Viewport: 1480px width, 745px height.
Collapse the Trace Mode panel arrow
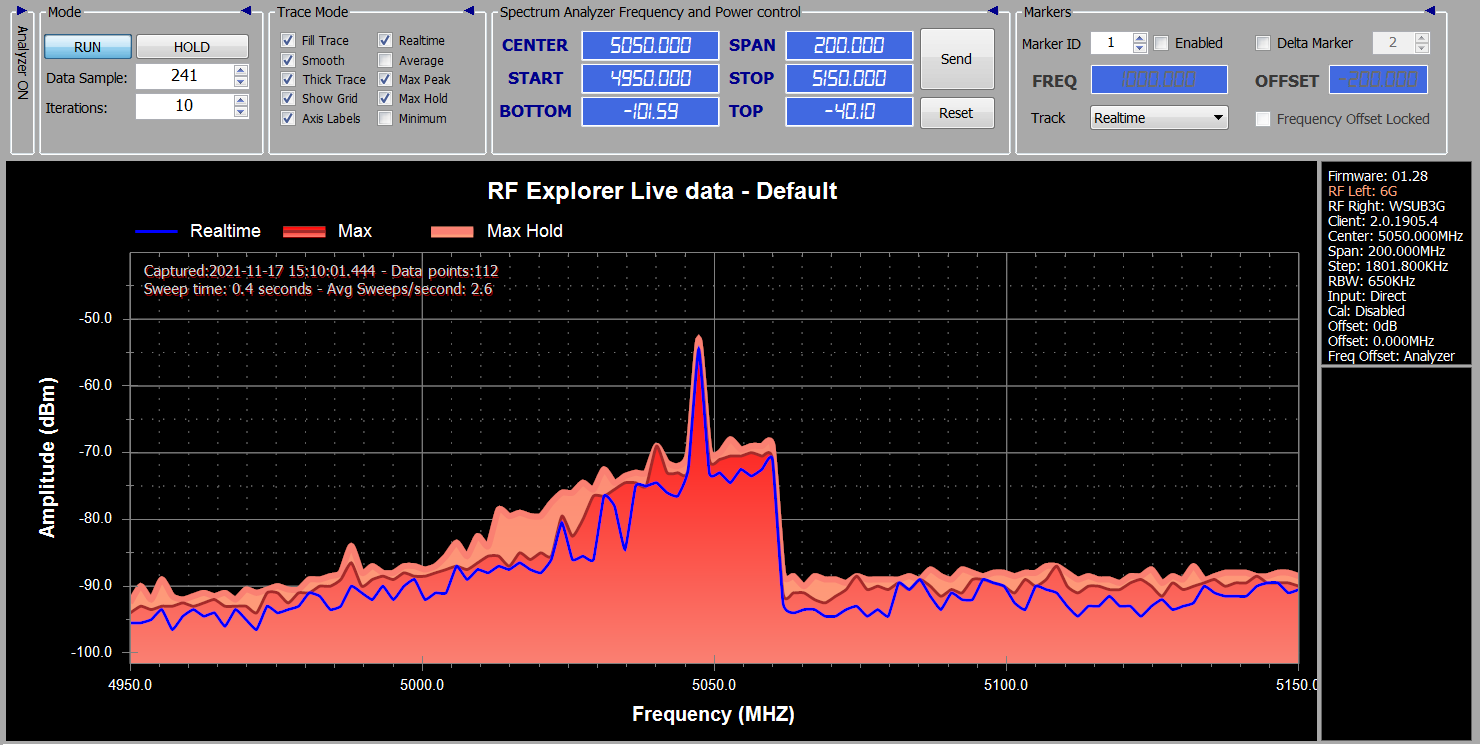469,11
